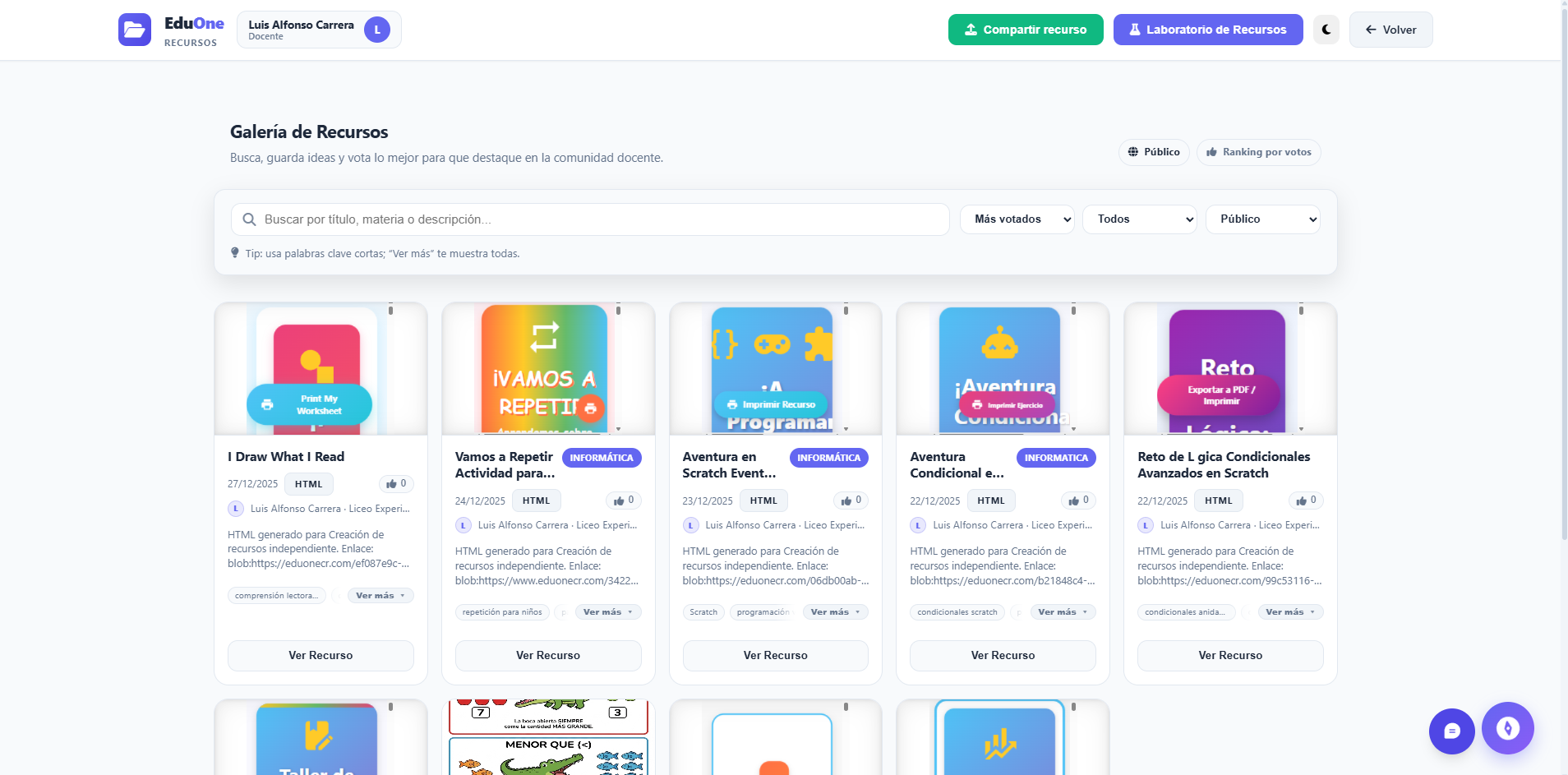
Task: Open the 'Todos' filter dropdown
Action: tap(1139, 219)
